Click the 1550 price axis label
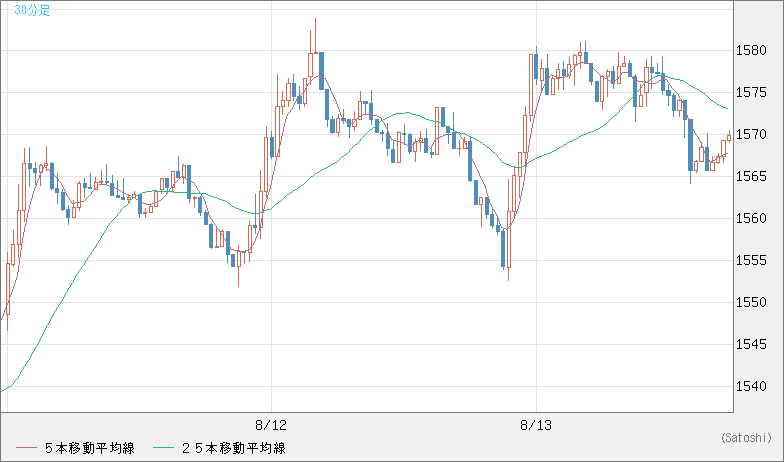This screenshot has height=462, width=784. coord(752,302)
